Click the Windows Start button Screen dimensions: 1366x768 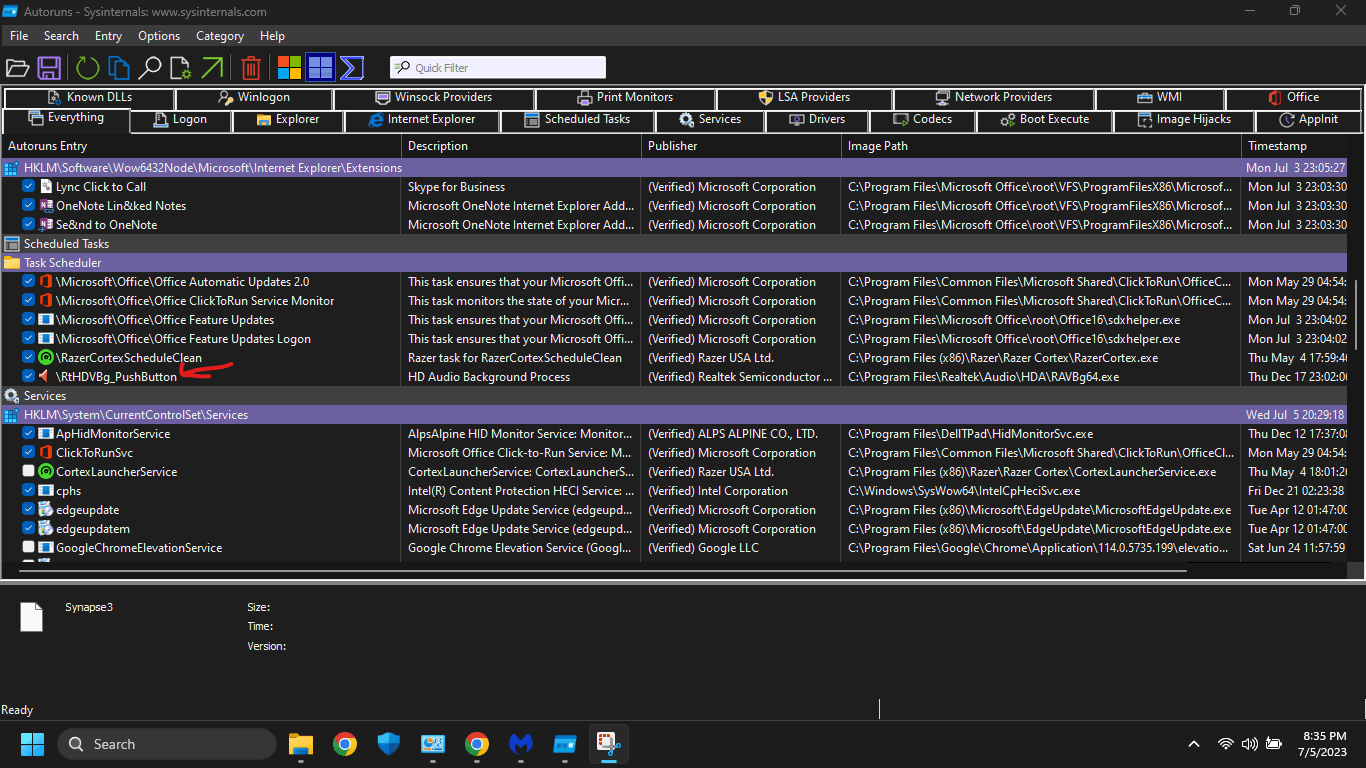(33, 744)
